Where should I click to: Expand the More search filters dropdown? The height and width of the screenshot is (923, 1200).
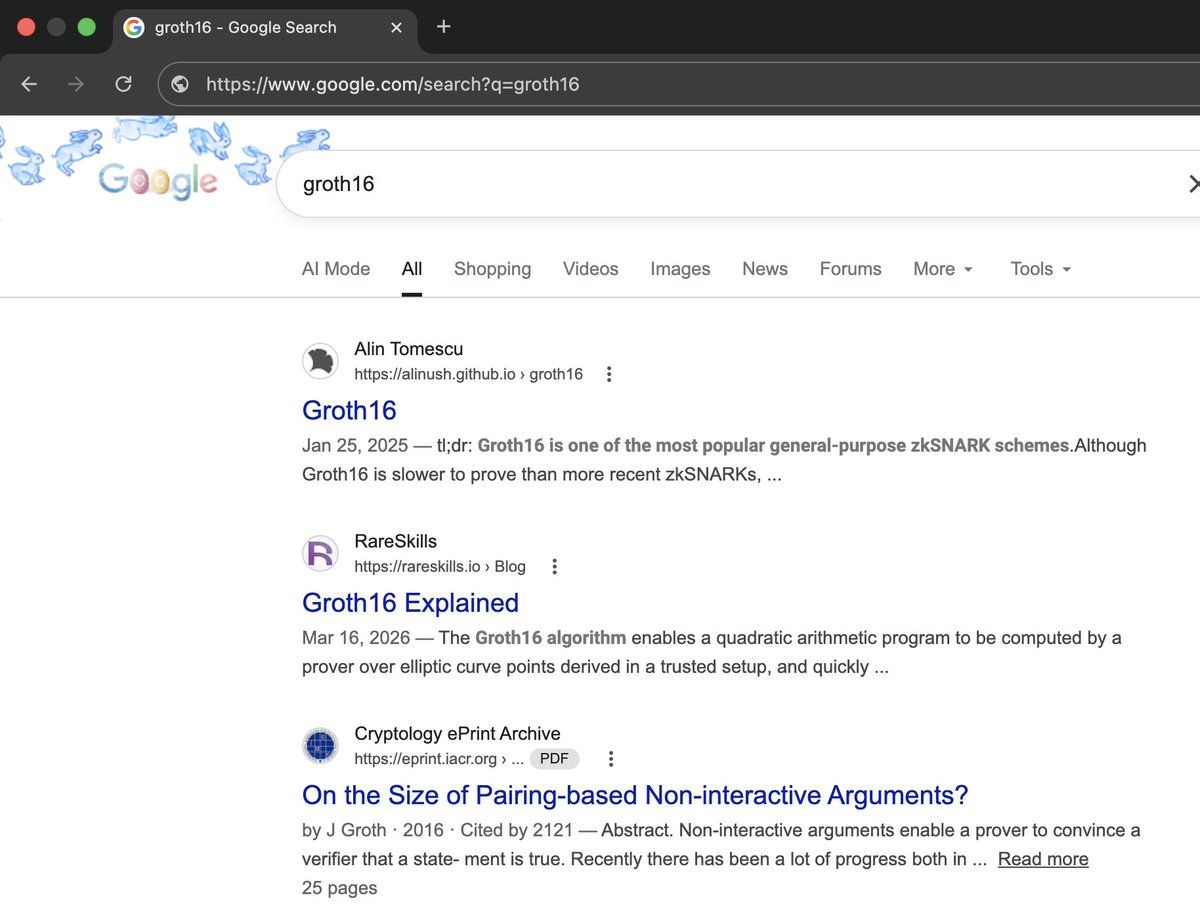point(943,269)
